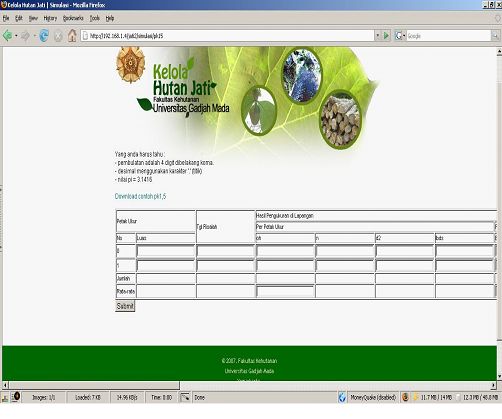502x419 pixels.
Task: Click the n field in second input row
Action: pos(345,266)
